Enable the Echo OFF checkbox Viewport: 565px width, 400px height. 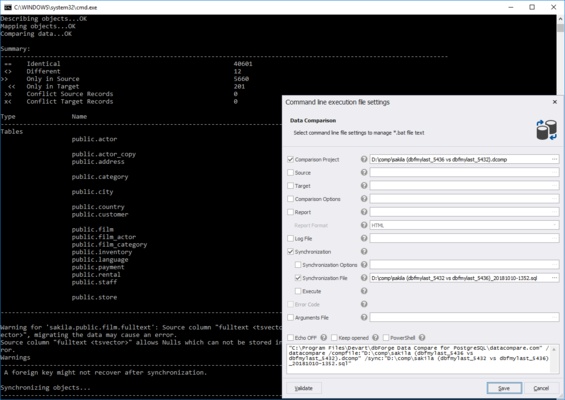click(290, 338)
